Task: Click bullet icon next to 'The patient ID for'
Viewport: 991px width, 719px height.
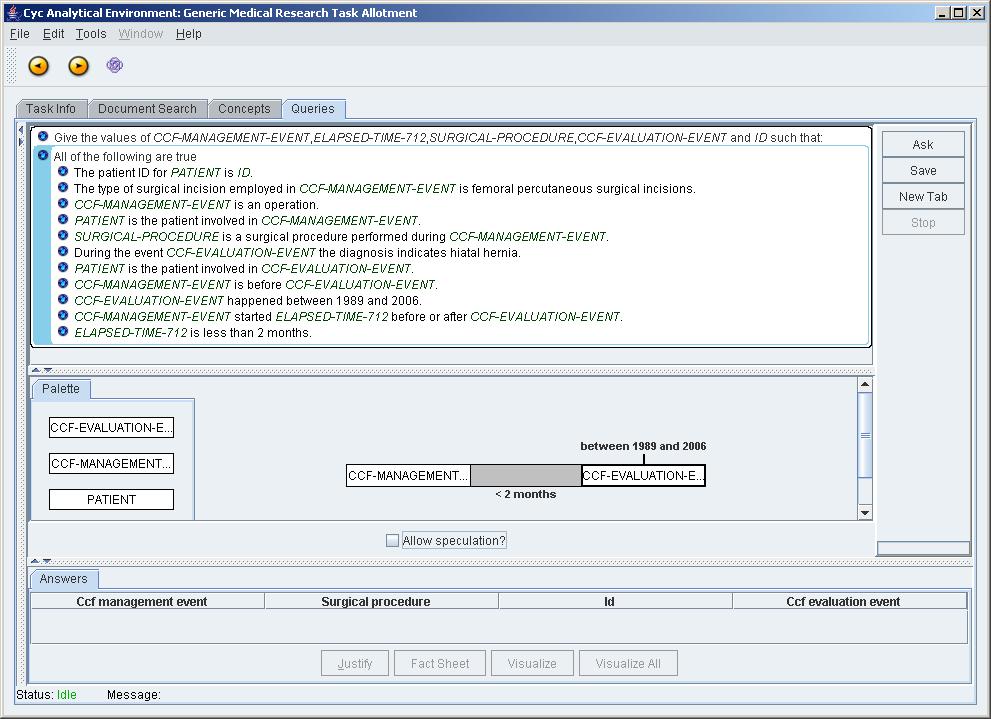Action: 63,172
